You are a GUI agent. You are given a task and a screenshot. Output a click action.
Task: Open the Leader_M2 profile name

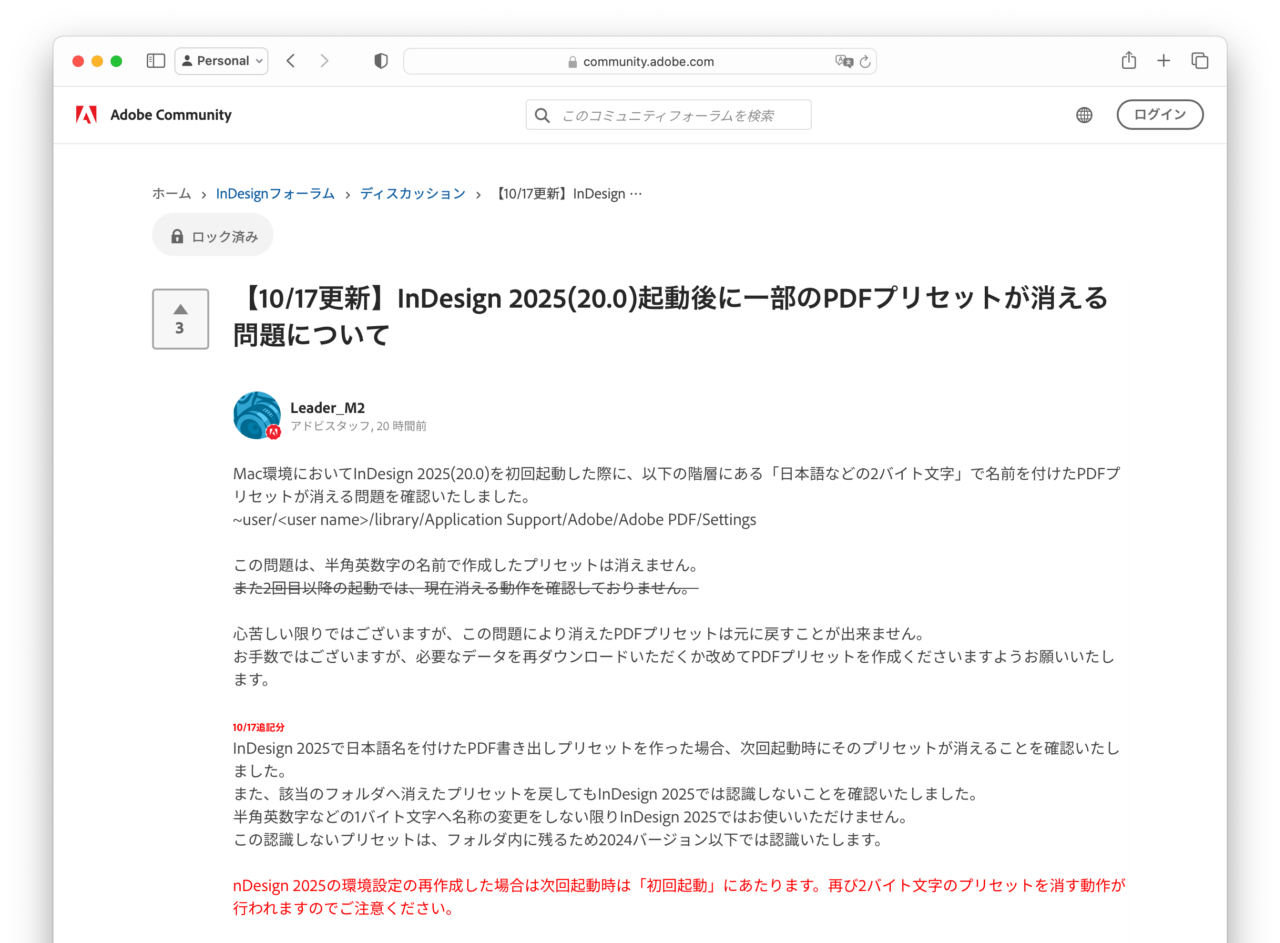[327, 407]
